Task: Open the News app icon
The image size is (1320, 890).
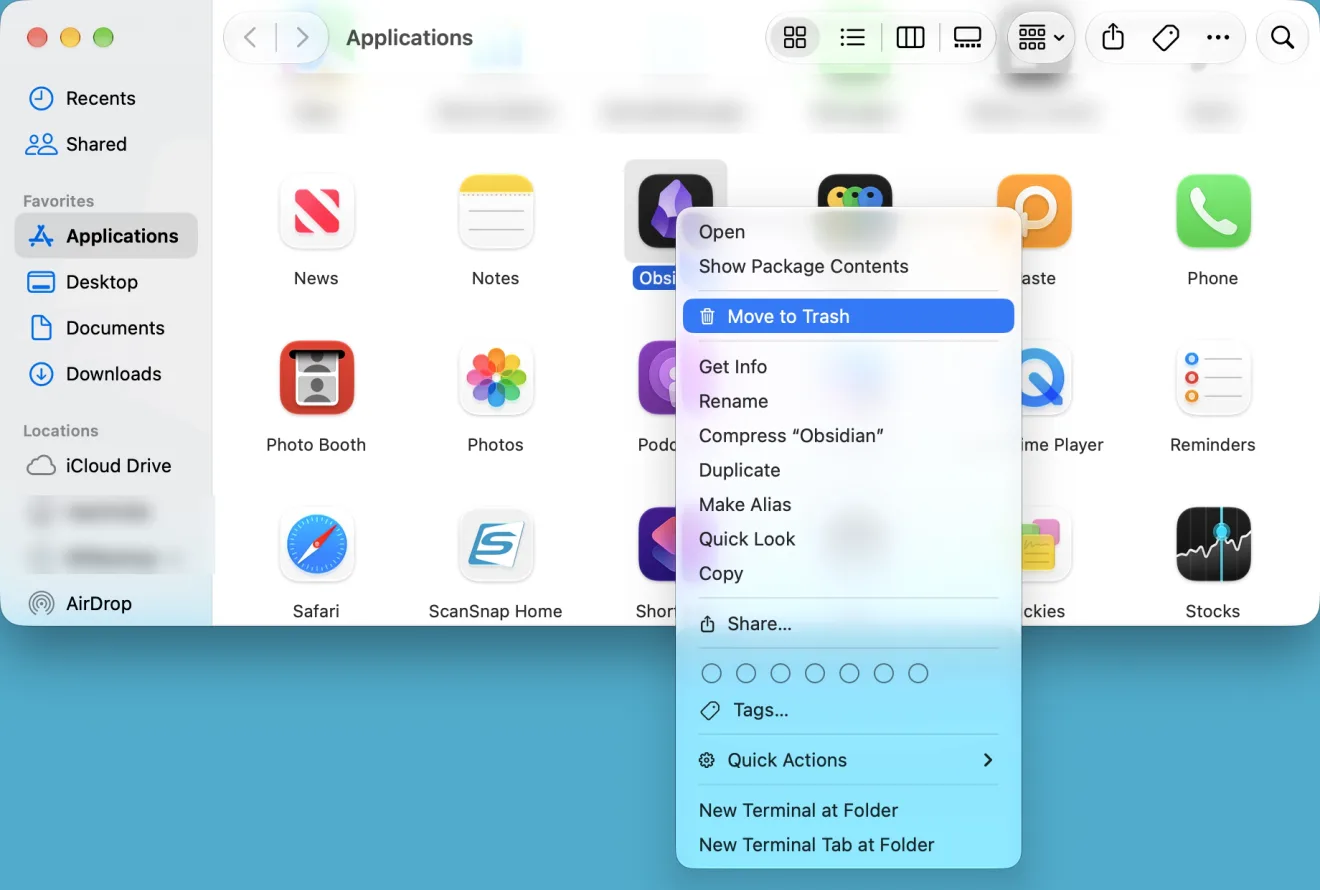Action: [316, 211]
